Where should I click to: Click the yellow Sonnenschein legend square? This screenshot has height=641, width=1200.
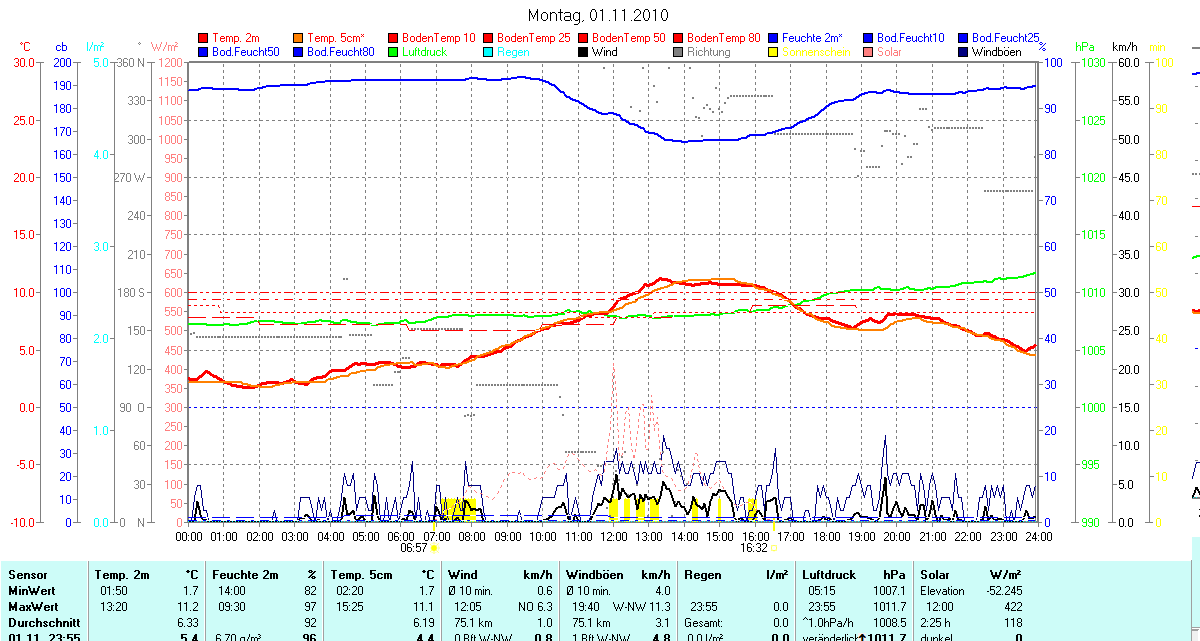tap(773, 51)
